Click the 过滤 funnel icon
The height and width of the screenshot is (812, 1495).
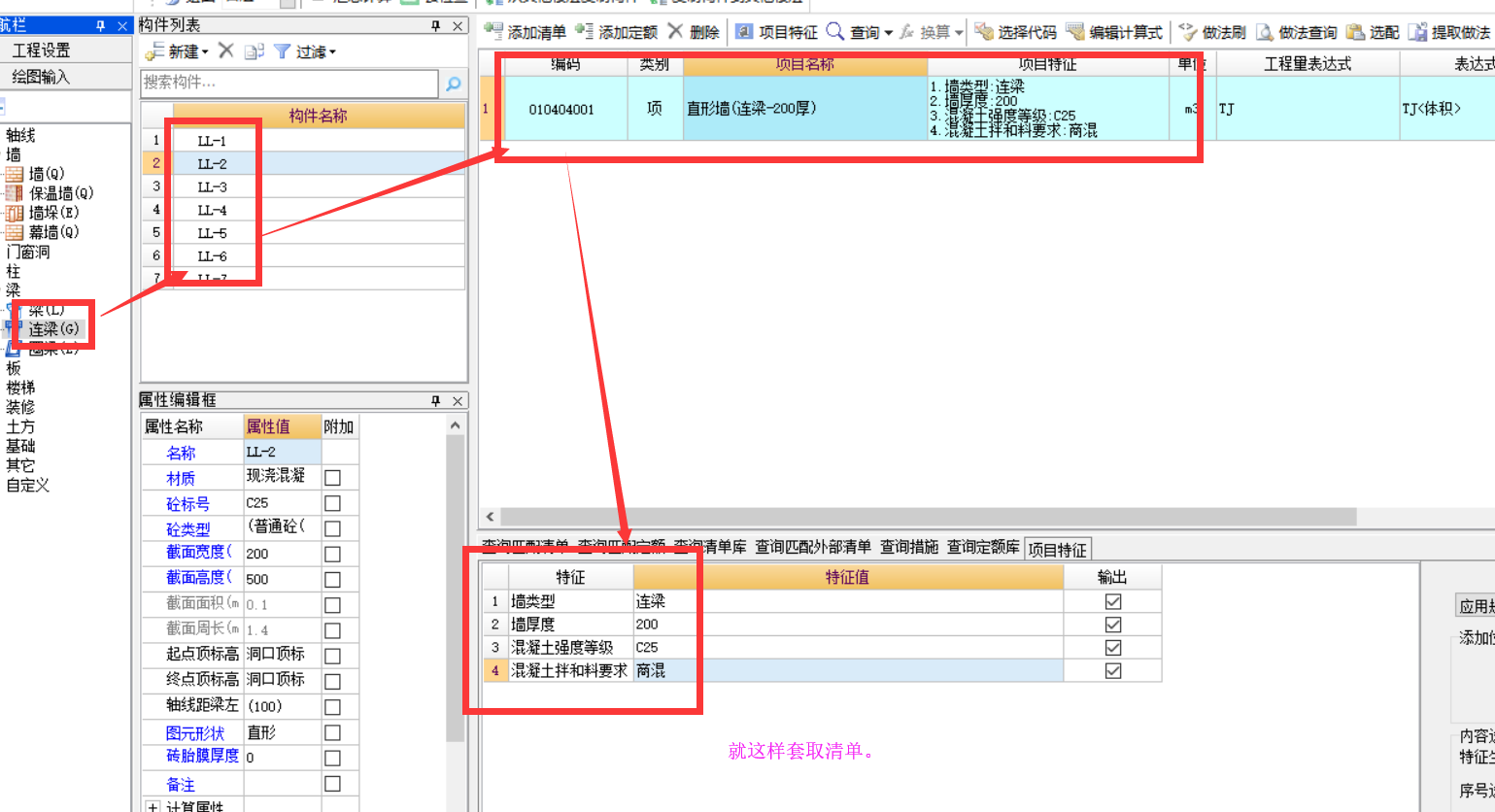point(282,51)
